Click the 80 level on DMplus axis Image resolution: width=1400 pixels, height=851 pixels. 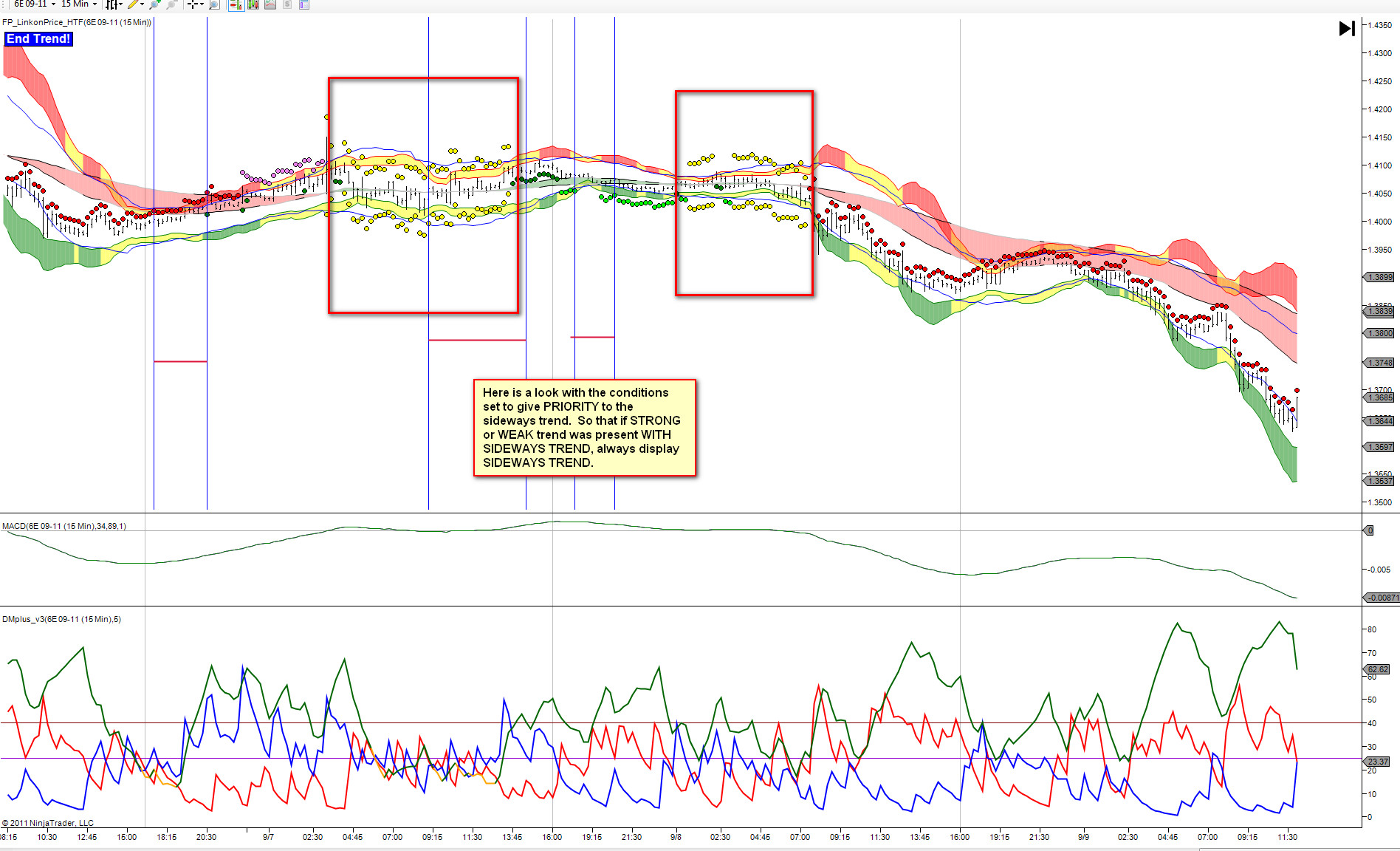tap(1371, 629)
